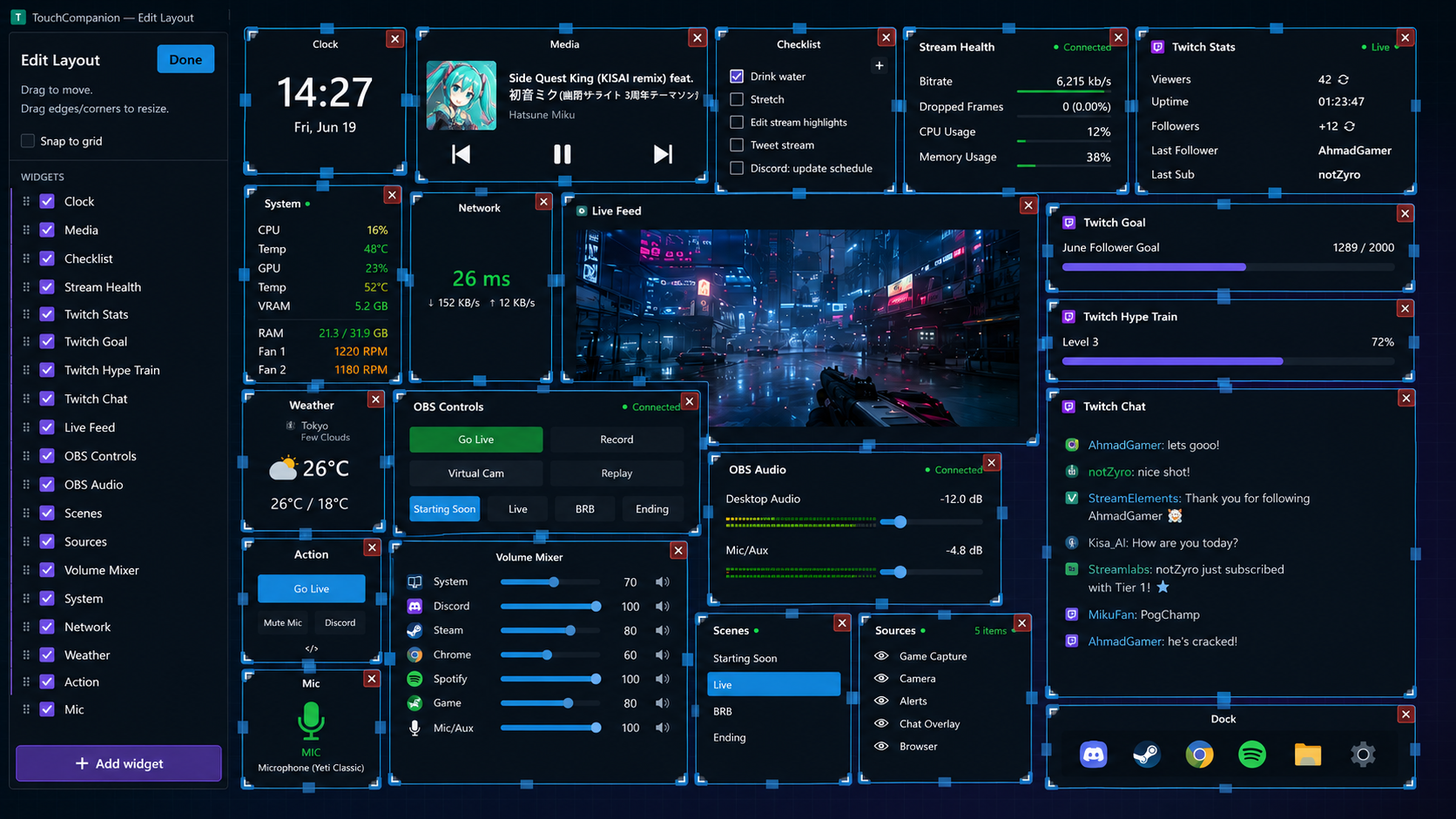Select Ending scene button in OBS Controls
1456x819 pixels.
[652, 509]
